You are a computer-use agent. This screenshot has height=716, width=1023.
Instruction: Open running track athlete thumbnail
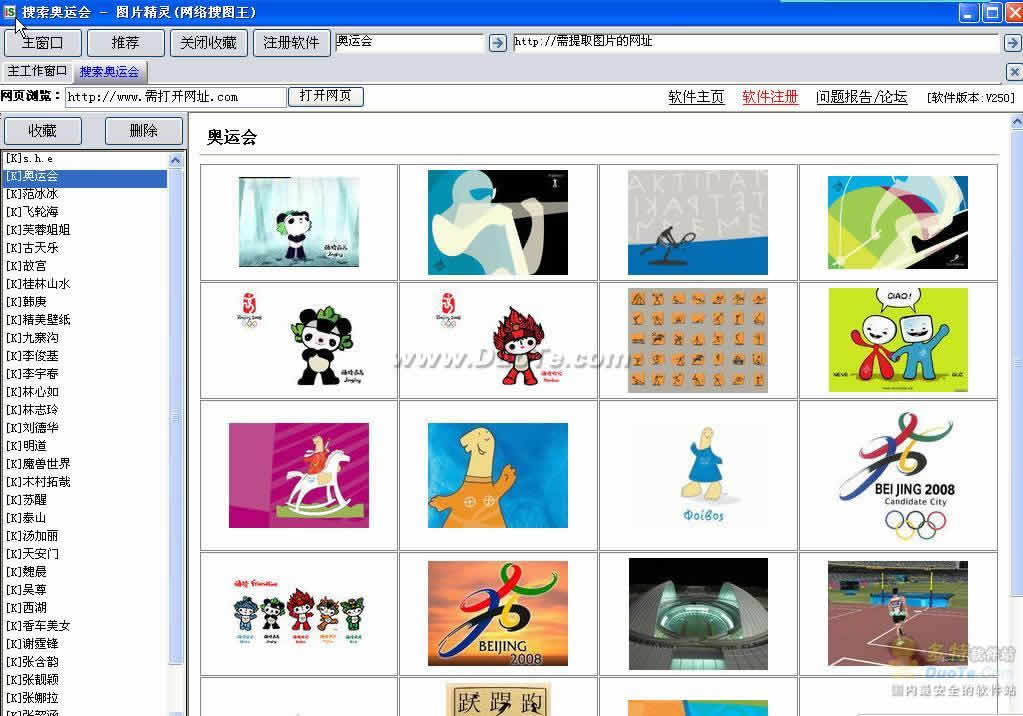coord(898,613)
